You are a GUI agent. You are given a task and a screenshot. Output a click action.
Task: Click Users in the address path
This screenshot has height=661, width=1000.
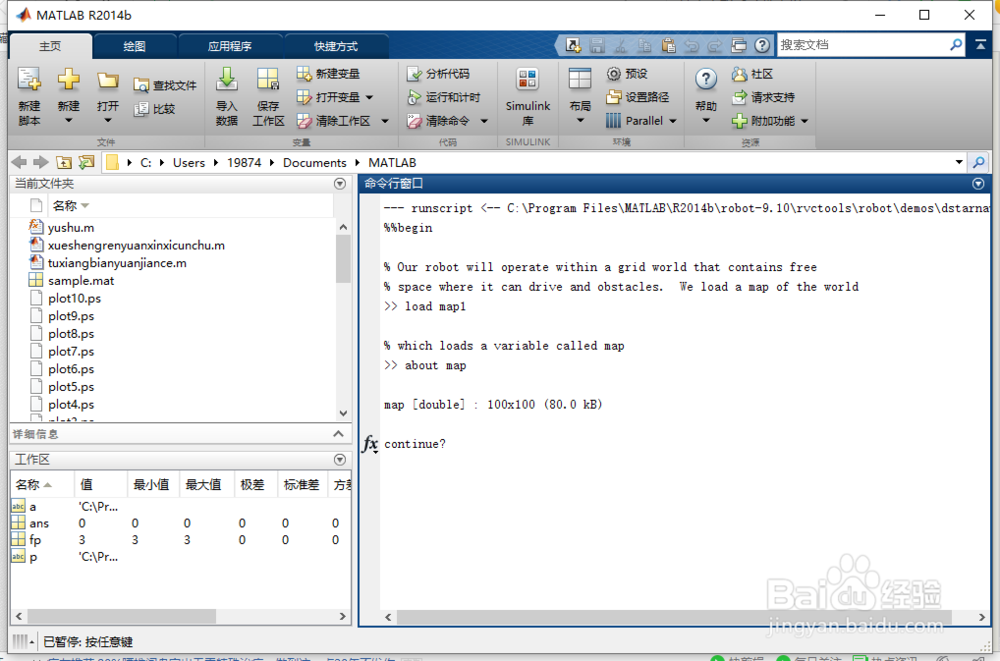click(189, 163)
